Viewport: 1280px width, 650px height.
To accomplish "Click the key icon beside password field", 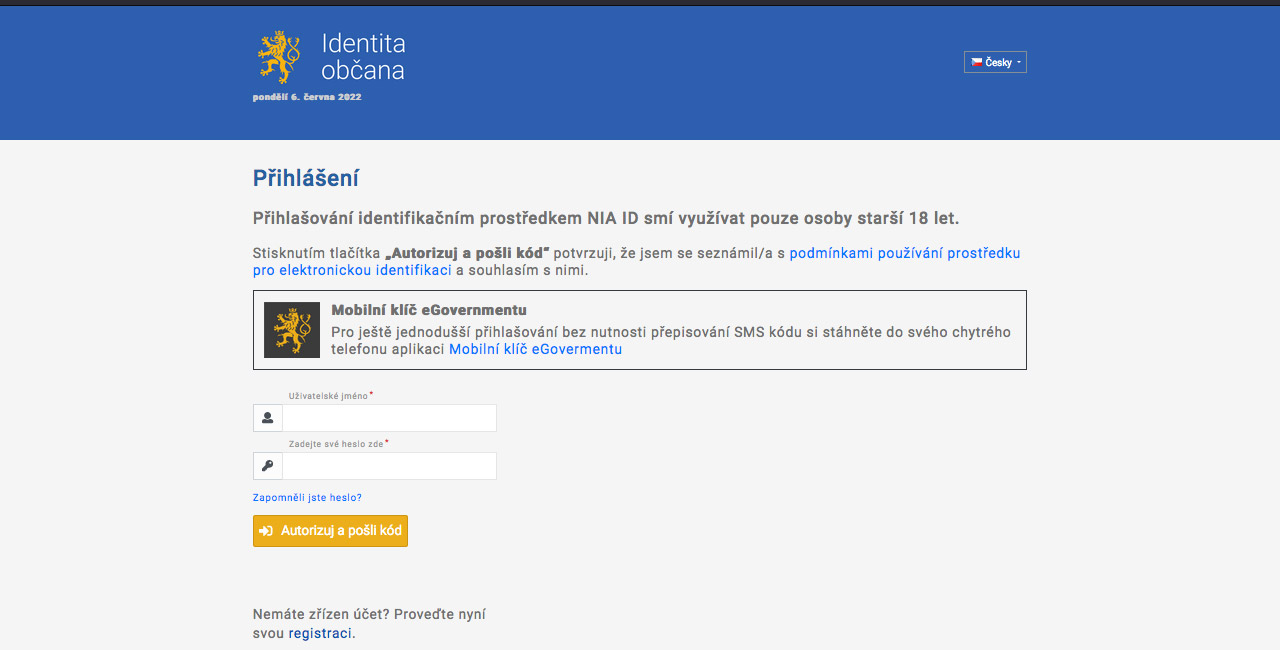I will 268,466.
